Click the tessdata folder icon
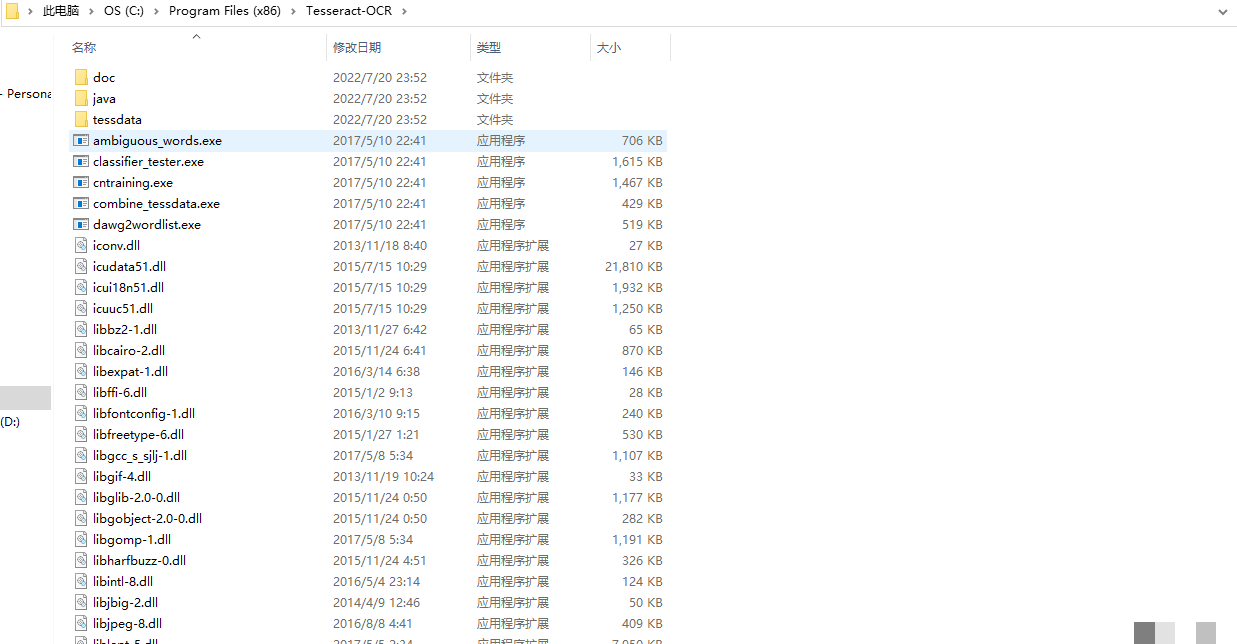This screenshot has width=1237, height=644. pos(81,119)
